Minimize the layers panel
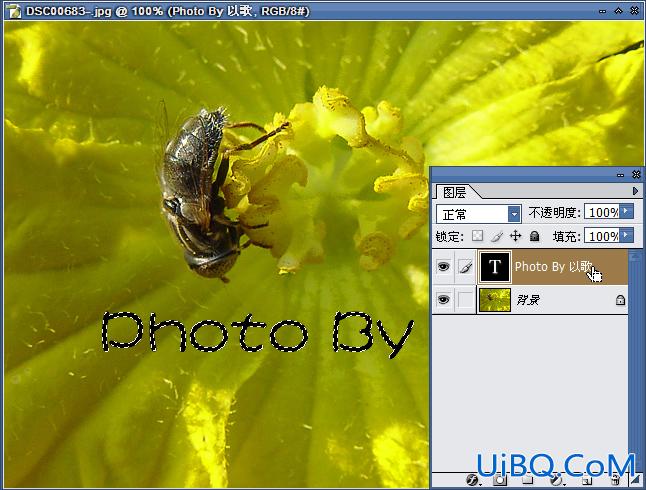Image resolution: width=646 pixels, height=490 pixels. coord(620,175)
